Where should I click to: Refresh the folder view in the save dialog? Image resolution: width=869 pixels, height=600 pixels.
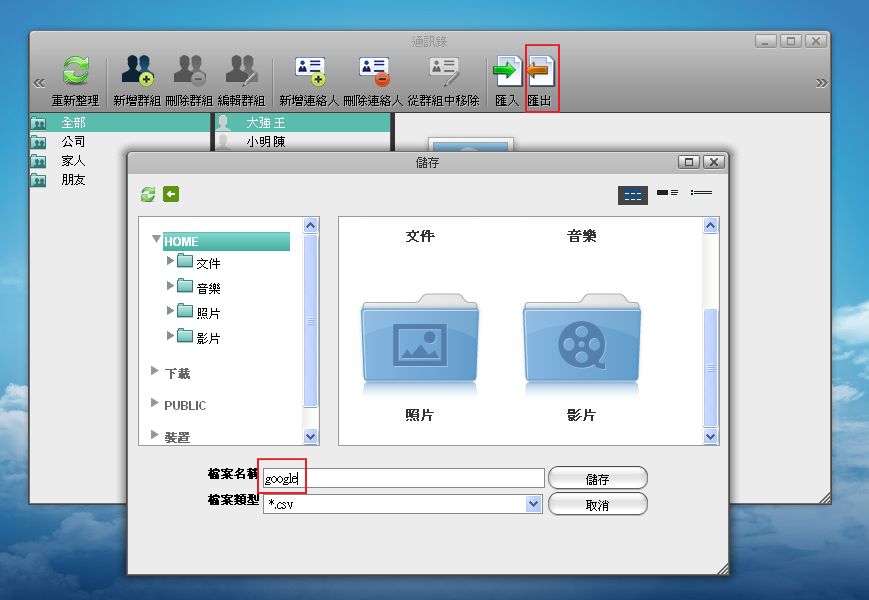pos(147,193)
